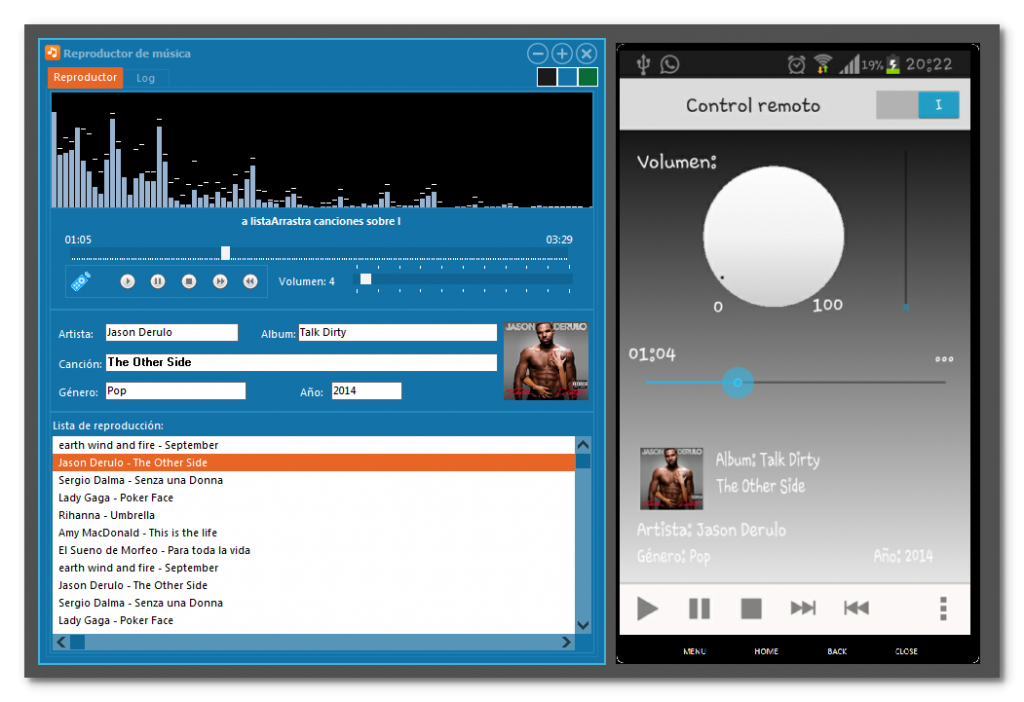Select the blue color theme swatch

[x=568, y=77]
